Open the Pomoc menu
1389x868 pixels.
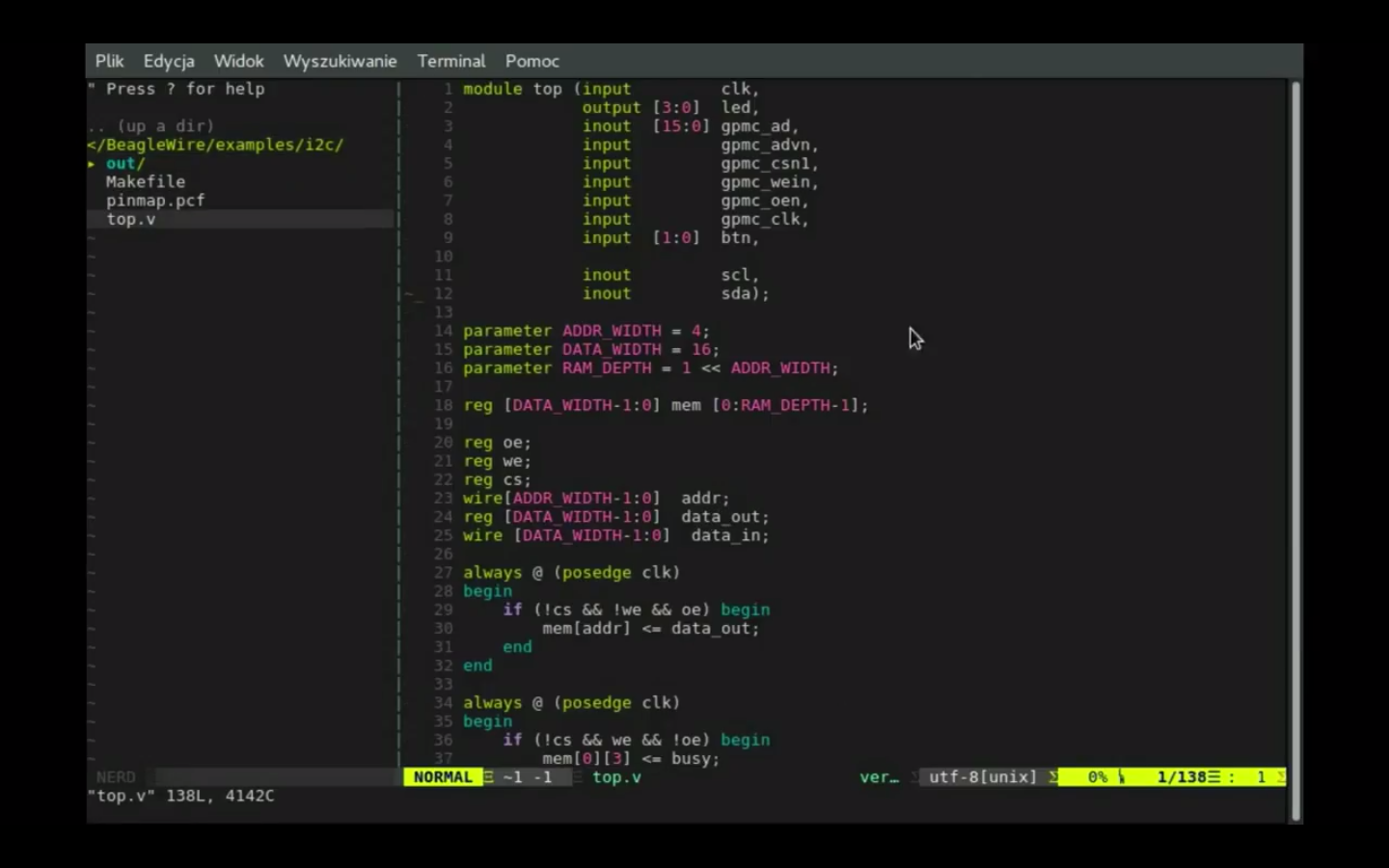pos(531,61)
